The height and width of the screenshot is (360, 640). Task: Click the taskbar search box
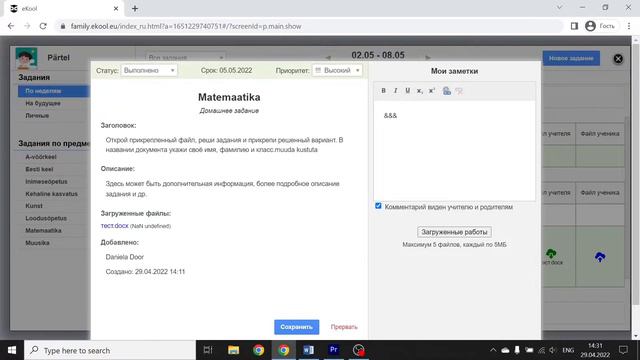(x=110, y=350)
